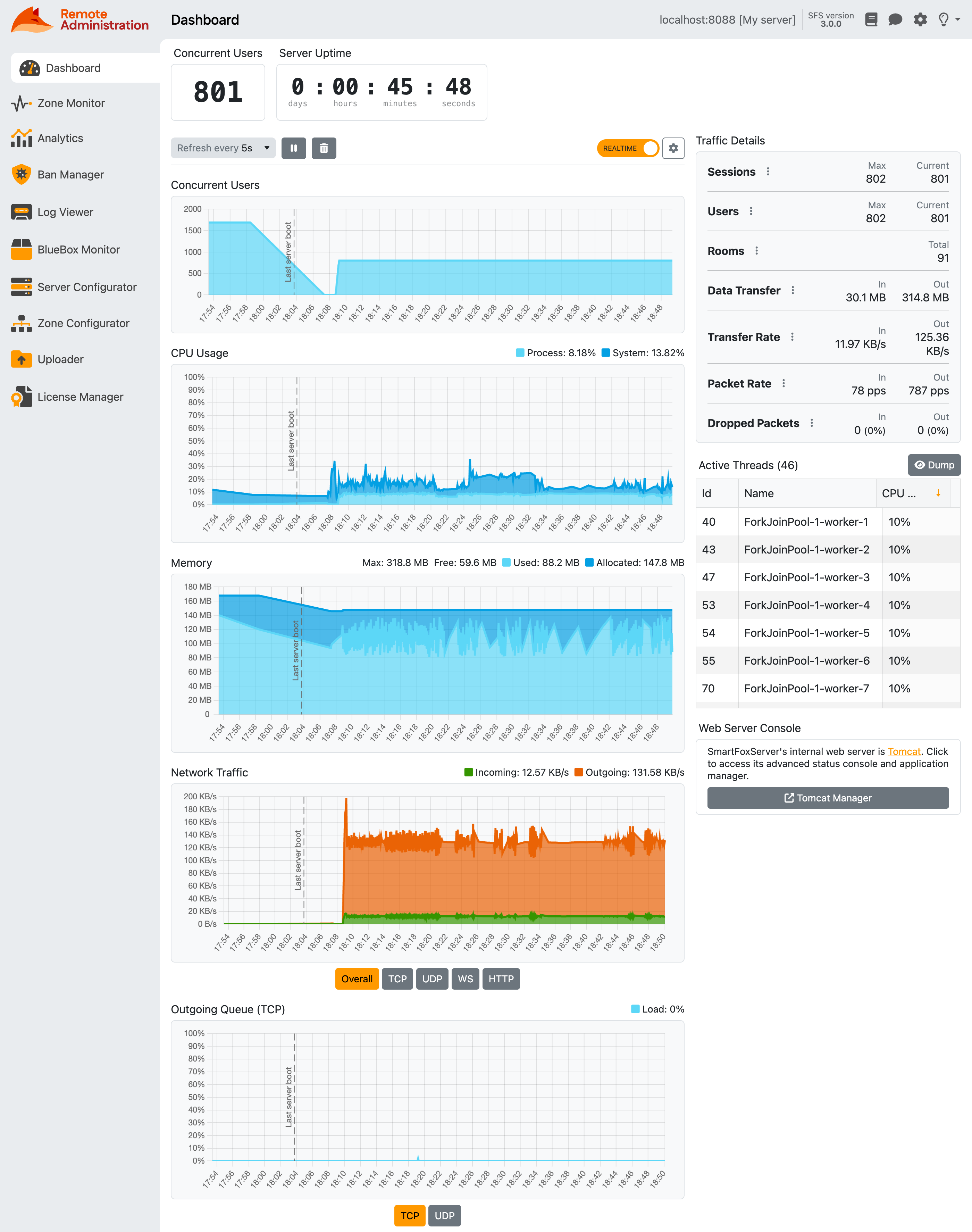Switch network traffic view to UDP tab

[x=432, y=979]
